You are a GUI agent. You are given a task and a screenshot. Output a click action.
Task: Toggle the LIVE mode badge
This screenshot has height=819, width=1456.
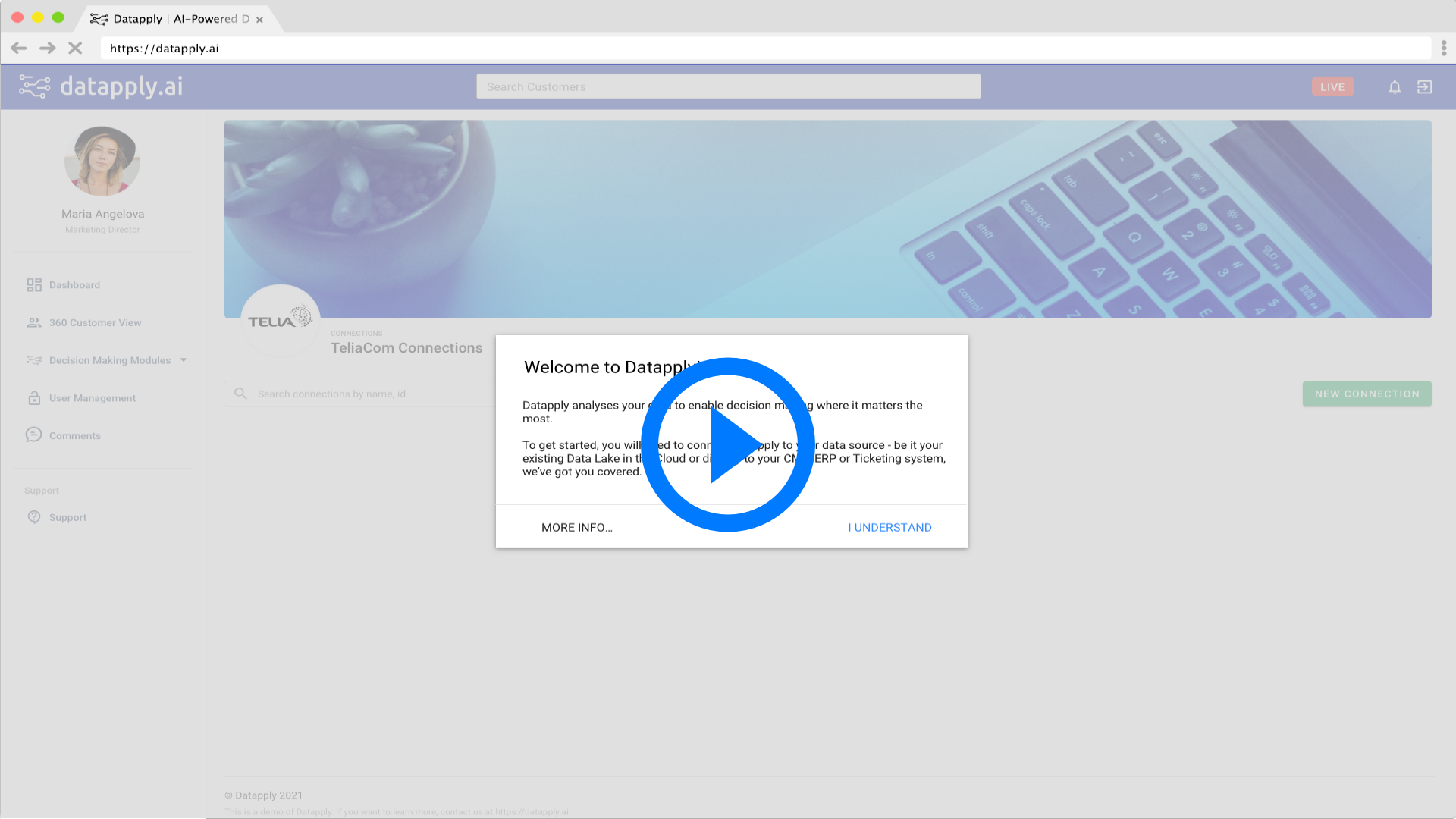[x=1332, y=87]
